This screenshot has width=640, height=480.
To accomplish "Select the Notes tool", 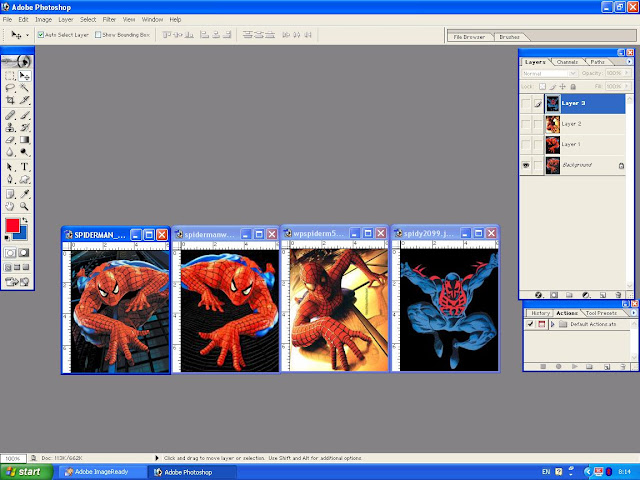I will tap(10, 194).
